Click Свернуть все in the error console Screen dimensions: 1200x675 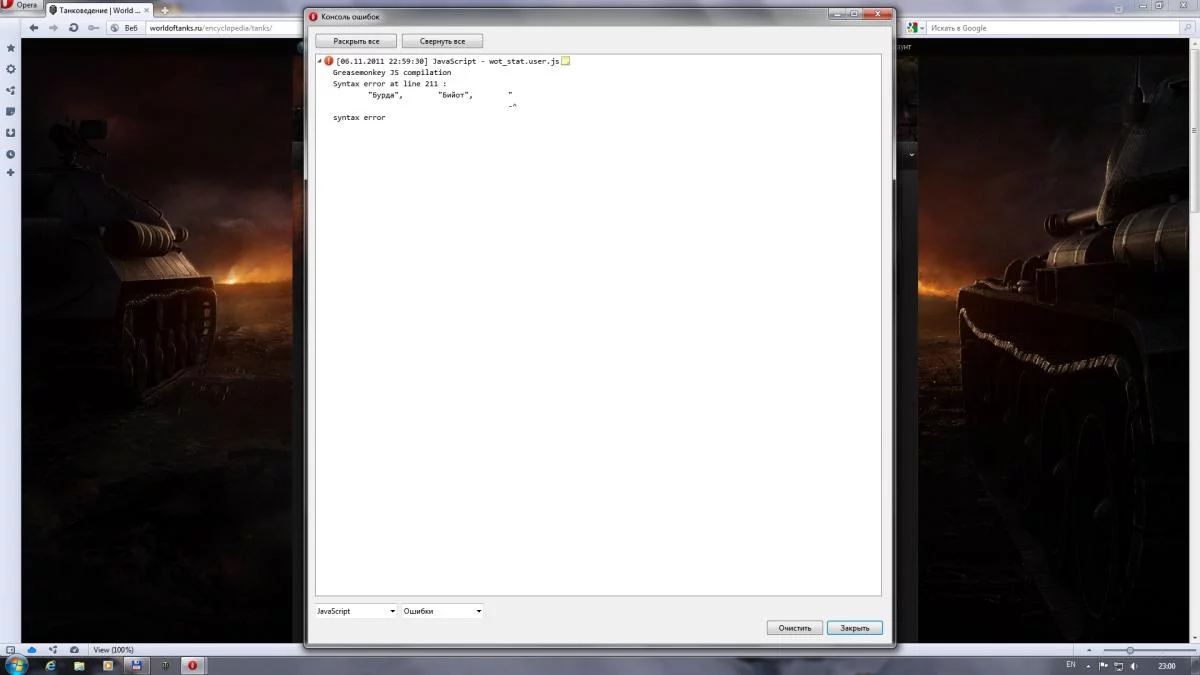[442, 41]
